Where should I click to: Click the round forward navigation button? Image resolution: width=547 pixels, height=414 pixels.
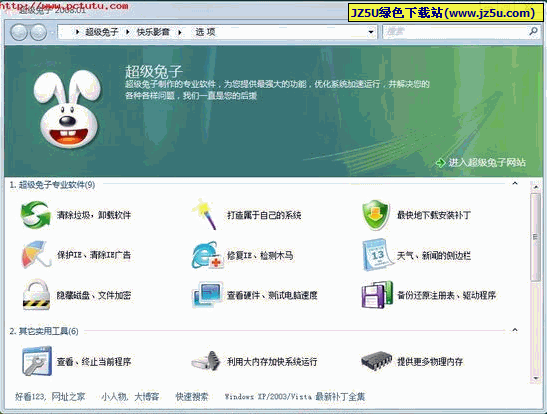(x=38, y=32)
